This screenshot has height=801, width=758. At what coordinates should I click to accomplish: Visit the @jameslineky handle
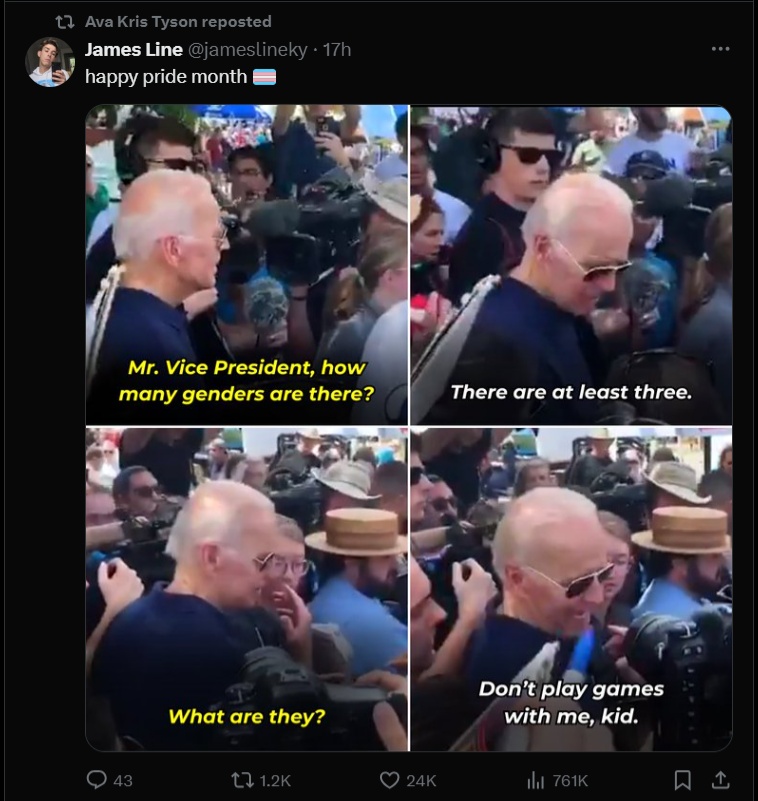pos(248,50)
